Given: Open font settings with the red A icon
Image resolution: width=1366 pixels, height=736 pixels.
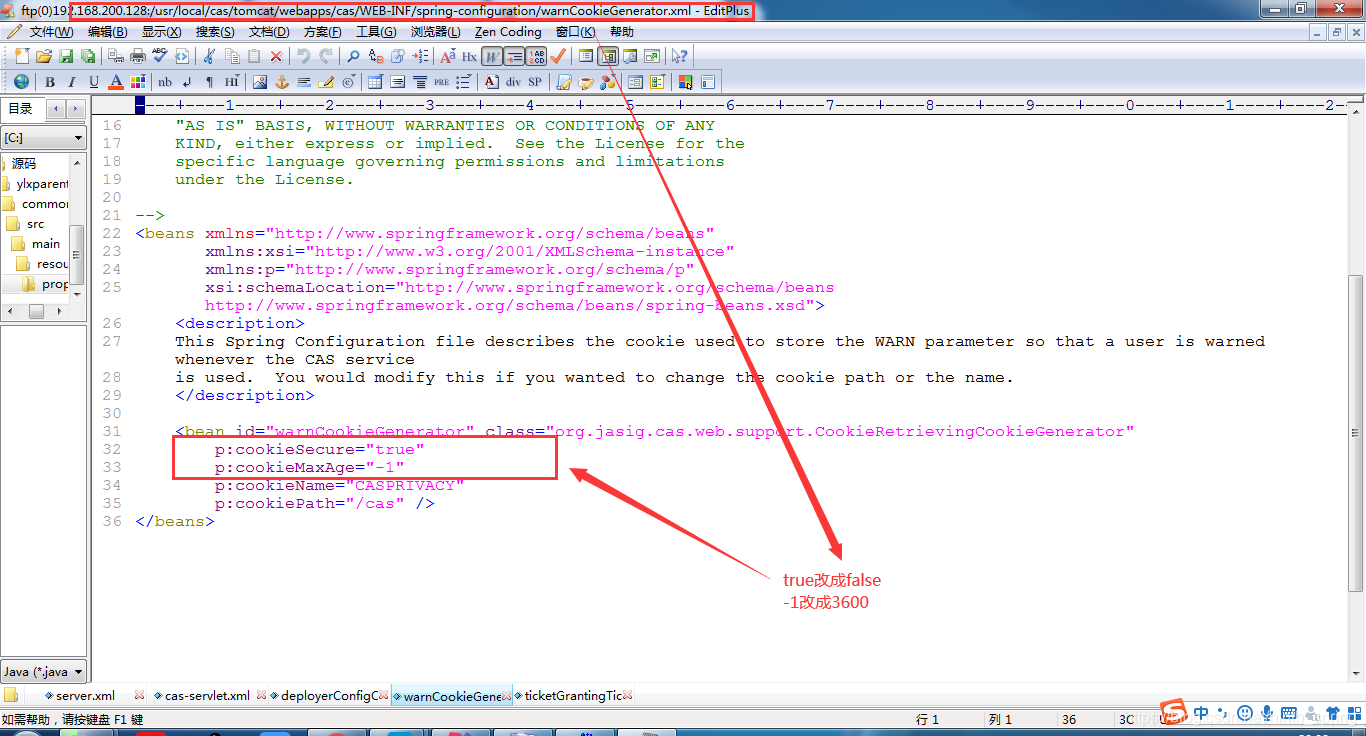Looking at the screenshot, I should (x=447, y=56).
